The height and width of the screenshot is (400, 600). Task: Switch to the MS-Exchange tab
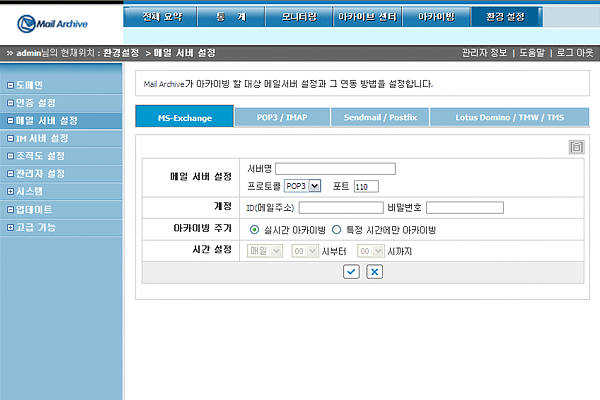tap(184, 117)
